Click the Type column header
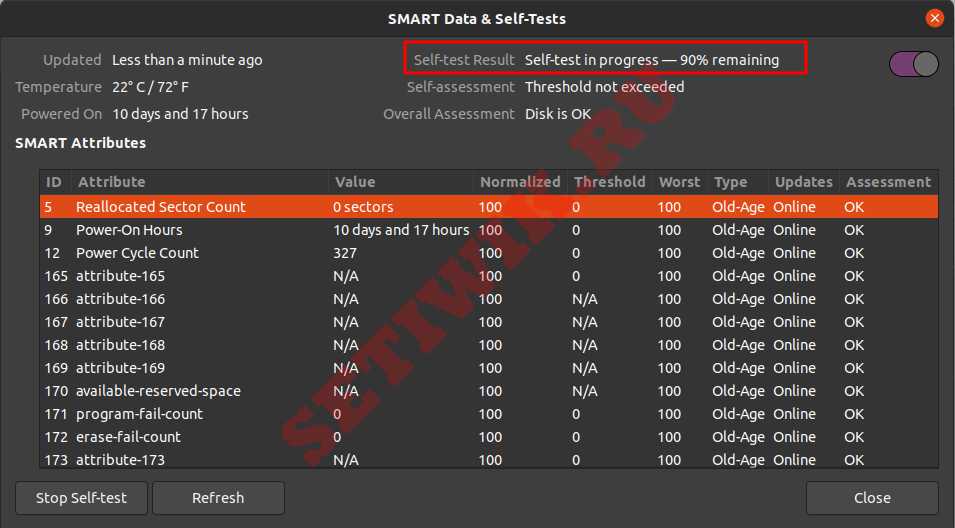 point(730,182)
